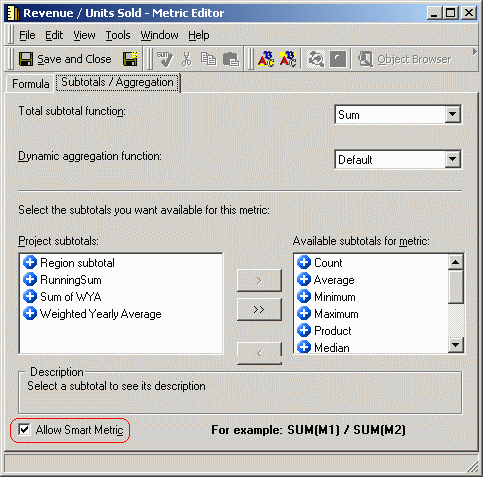483x477 pixels.
Task: Select Median in available subtotals list
Action: tap(323, 347)
